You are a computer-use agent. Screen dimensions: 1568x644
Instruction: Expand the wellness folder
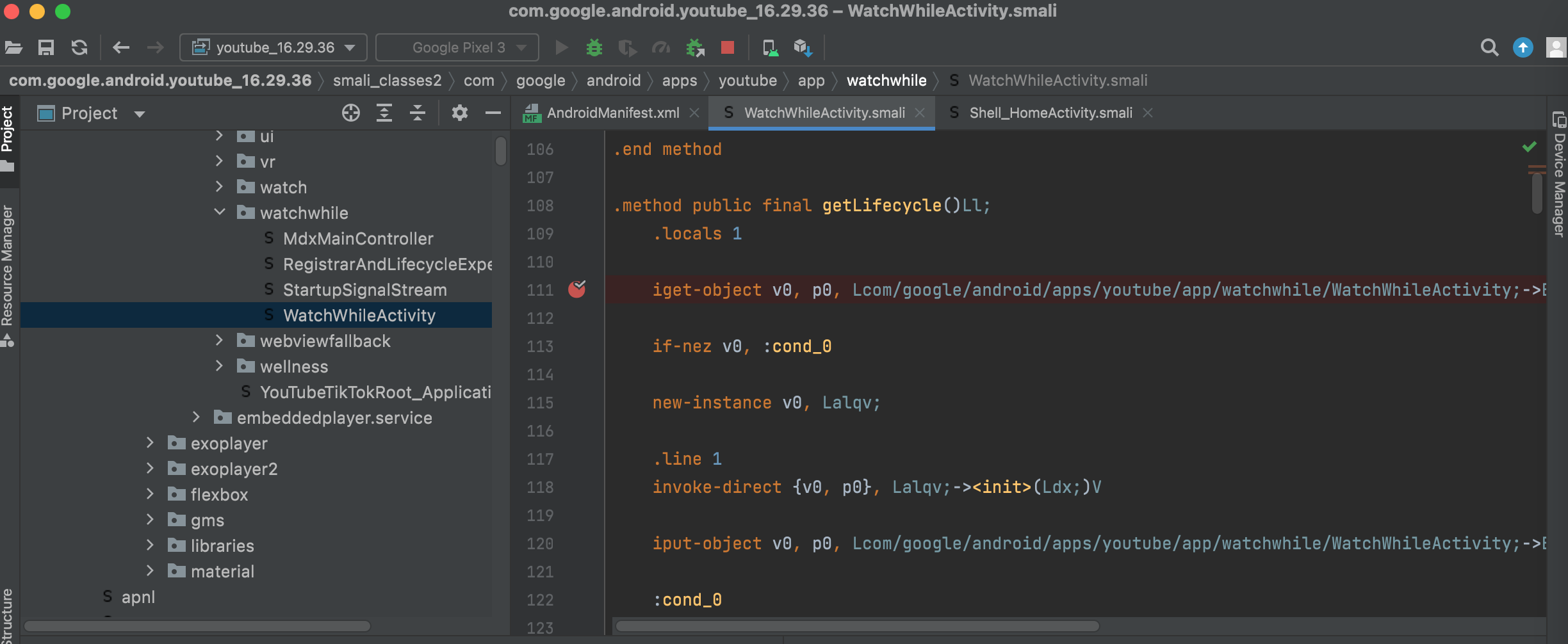219,366
